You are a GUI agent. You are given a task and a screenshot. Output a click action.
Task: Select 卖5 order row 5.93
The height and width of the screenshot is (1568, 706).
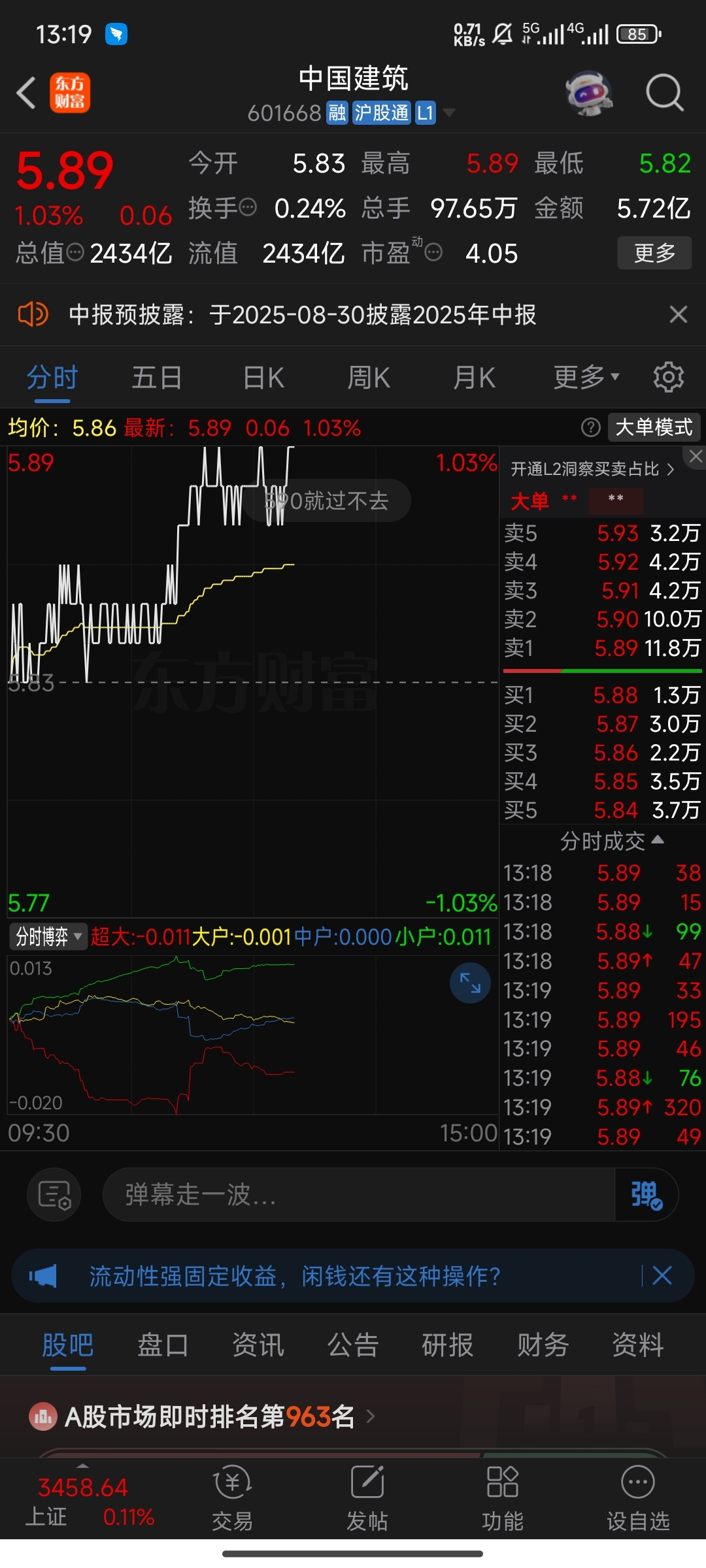click(602, 533)
